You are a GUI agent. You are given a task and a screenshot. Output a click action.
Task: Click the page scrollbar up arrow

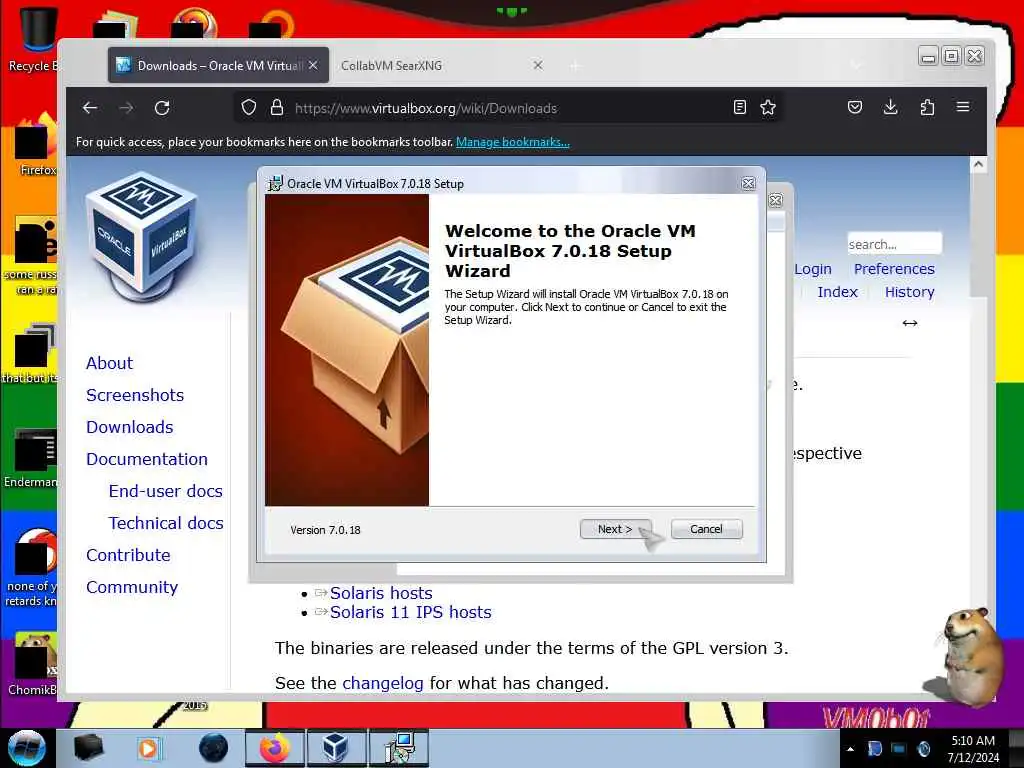[978, 165]
